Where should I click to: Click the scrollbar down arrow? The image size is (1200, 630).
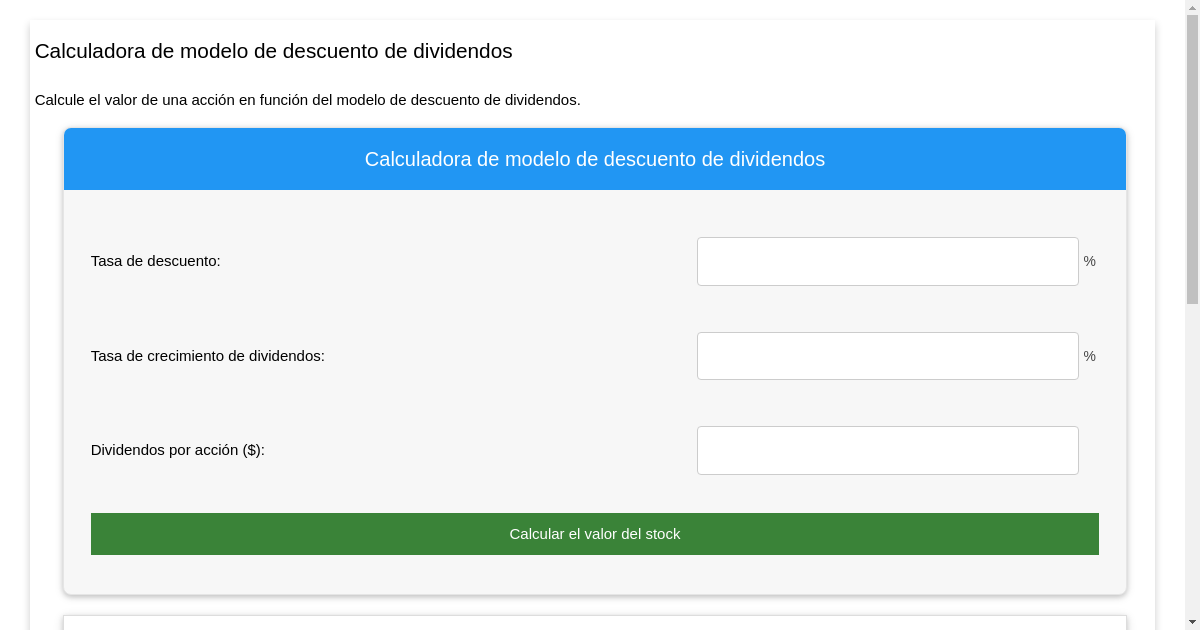pyautogui.click(x=1193, y=623)
